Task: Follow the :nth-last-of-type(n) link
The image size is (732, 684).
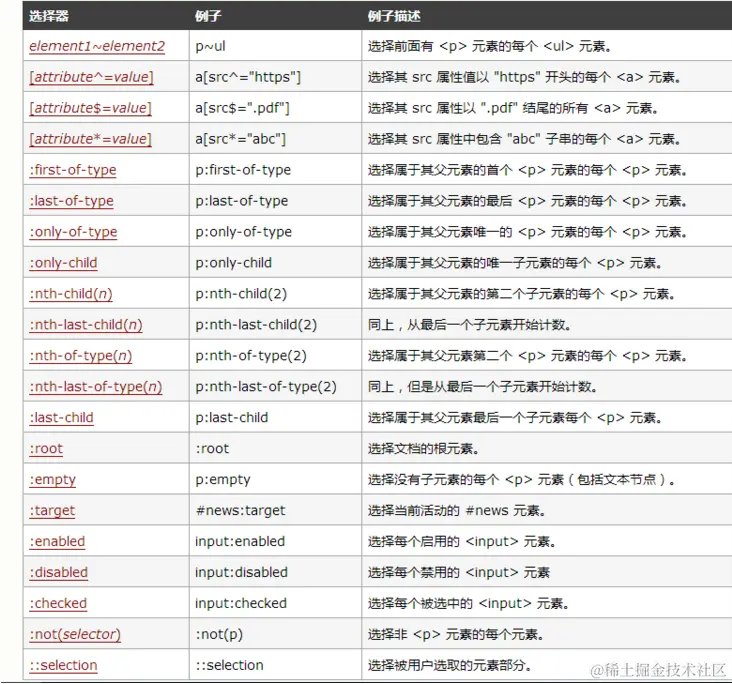Action: (96, 387)
